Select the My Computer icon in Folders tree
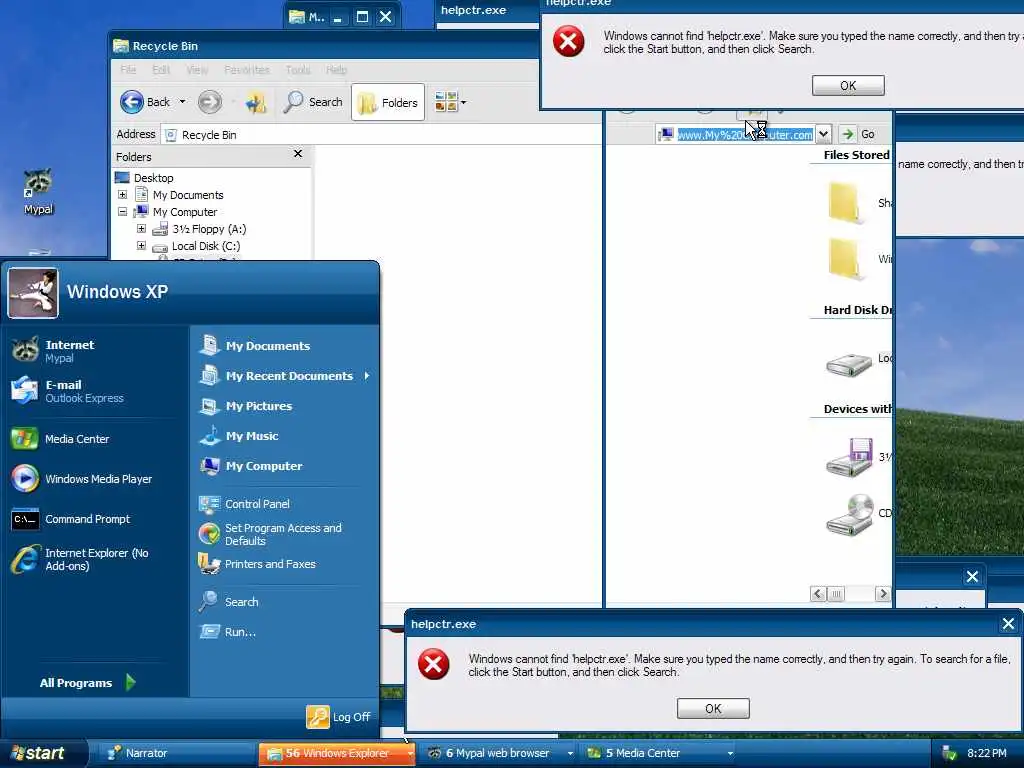Screen dimensions: 1024x768 [x=141, y=212]
